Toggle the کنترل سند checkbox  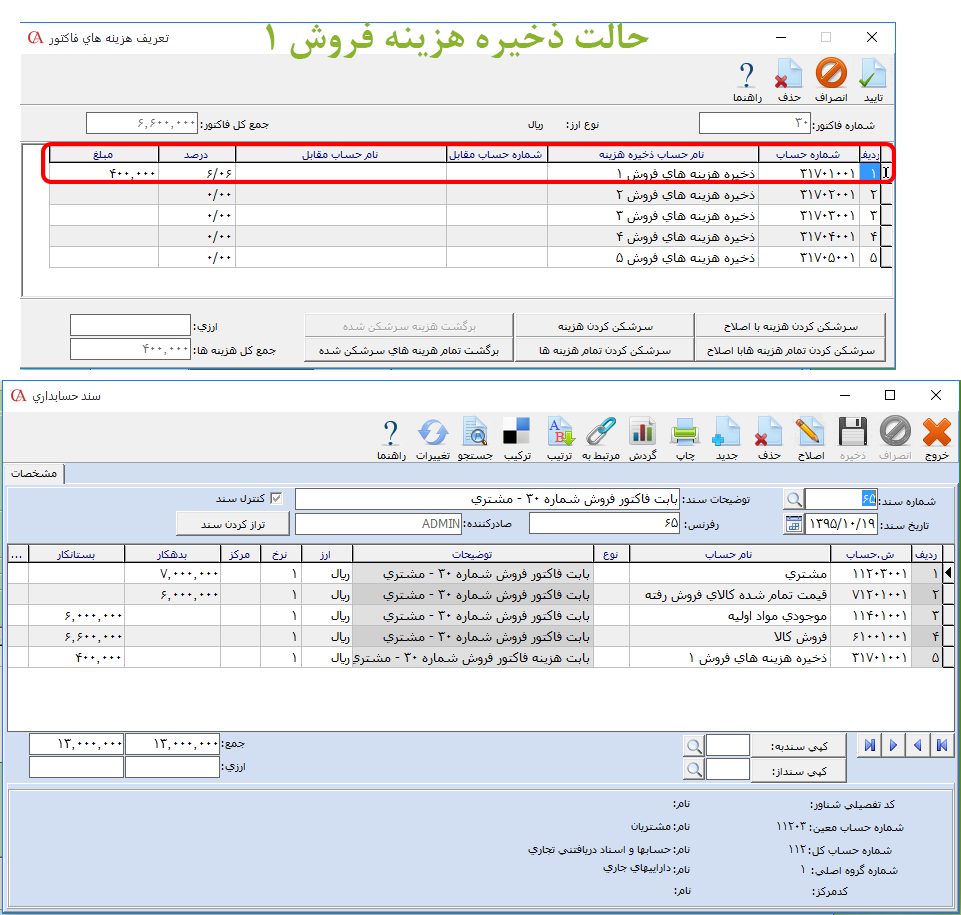click(x=277, y=498)
